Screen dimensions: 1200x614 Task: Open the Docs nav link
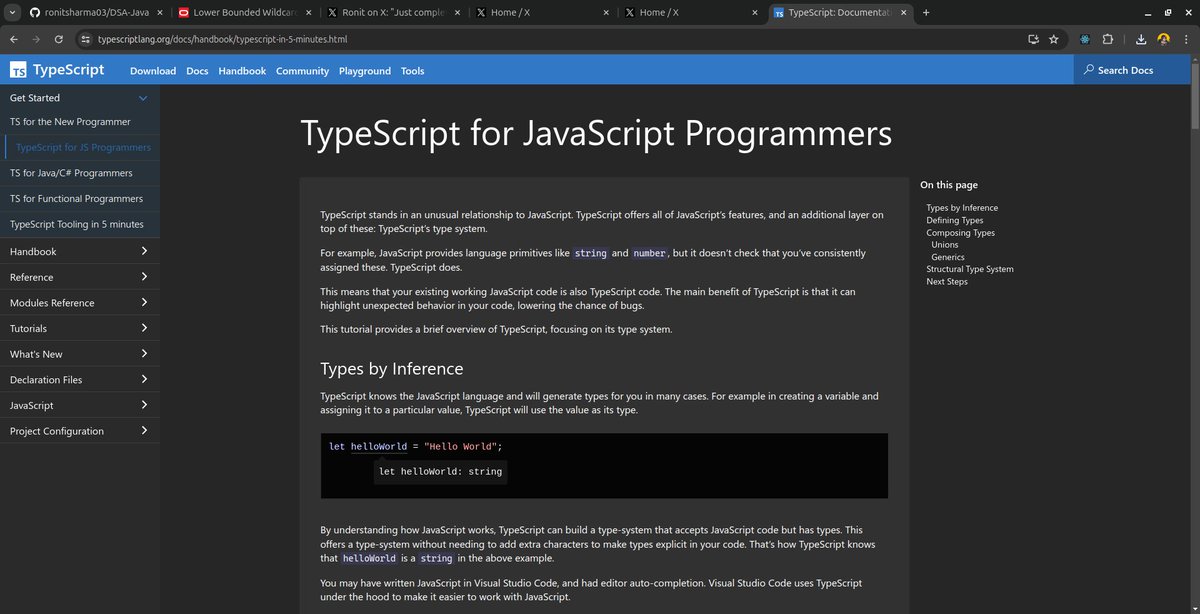coord(197,71)
